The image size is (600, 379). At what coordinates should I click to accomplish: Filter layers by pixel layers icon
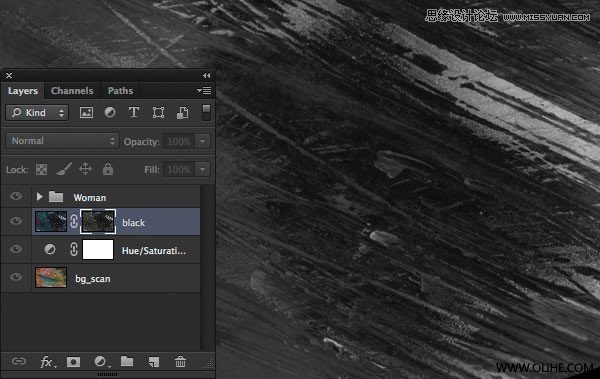coord(86,113)
